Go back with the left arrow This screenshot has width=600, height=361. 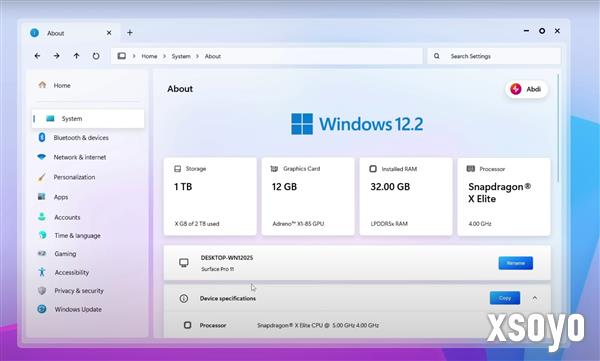point(37,56)
